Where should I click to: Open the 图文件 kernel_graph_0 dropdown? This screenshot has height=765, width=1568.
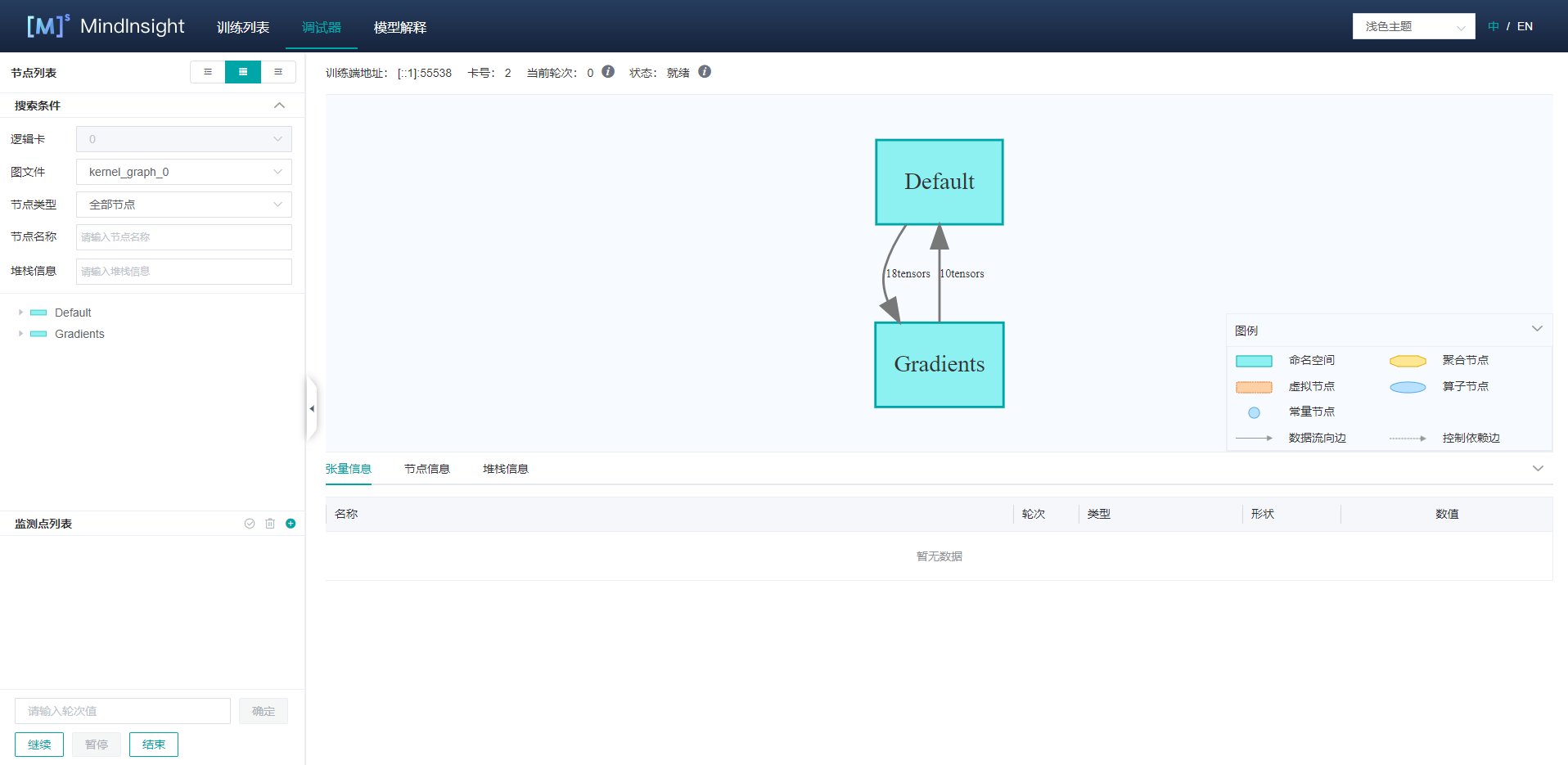click(184, 172)
